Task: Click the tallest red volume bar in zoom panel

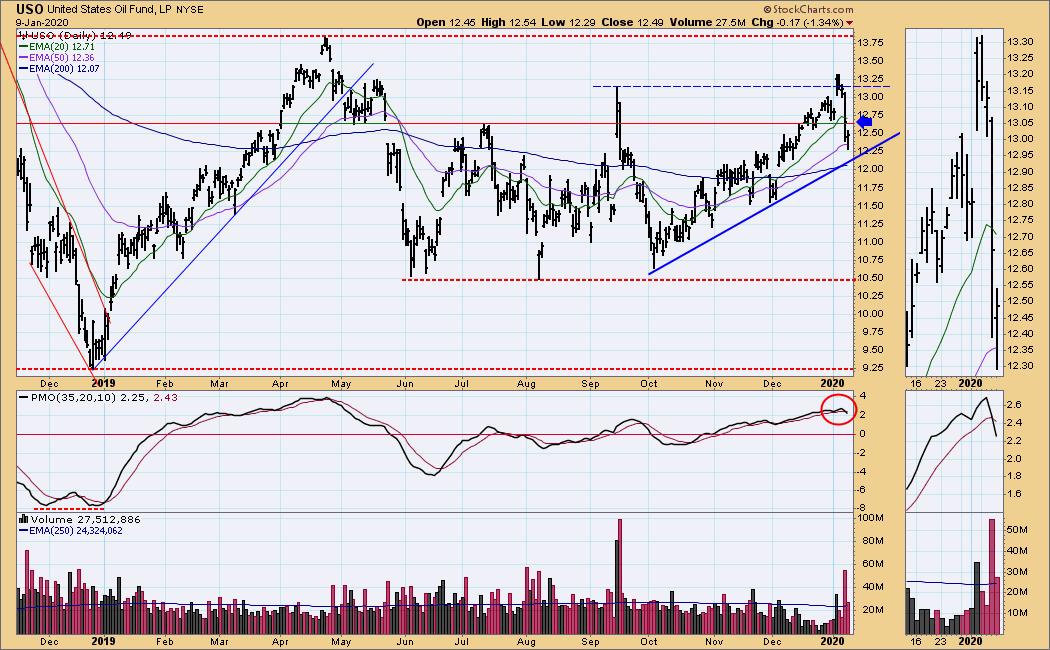Action: tap(992, 576)
